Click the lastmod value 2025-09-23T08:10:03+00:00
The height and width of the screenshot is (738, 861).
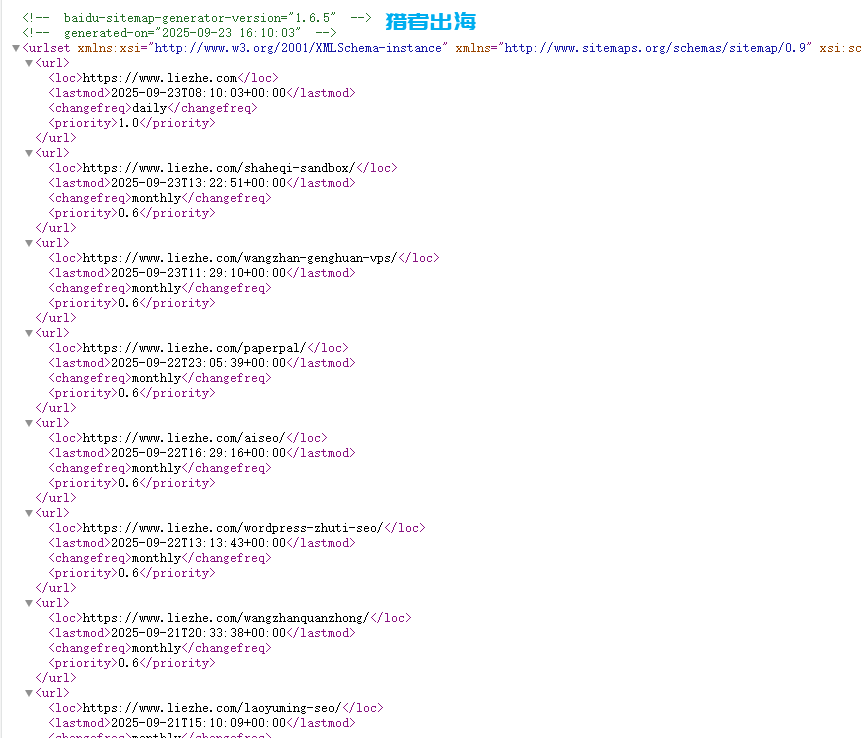[x=199, y=93]
